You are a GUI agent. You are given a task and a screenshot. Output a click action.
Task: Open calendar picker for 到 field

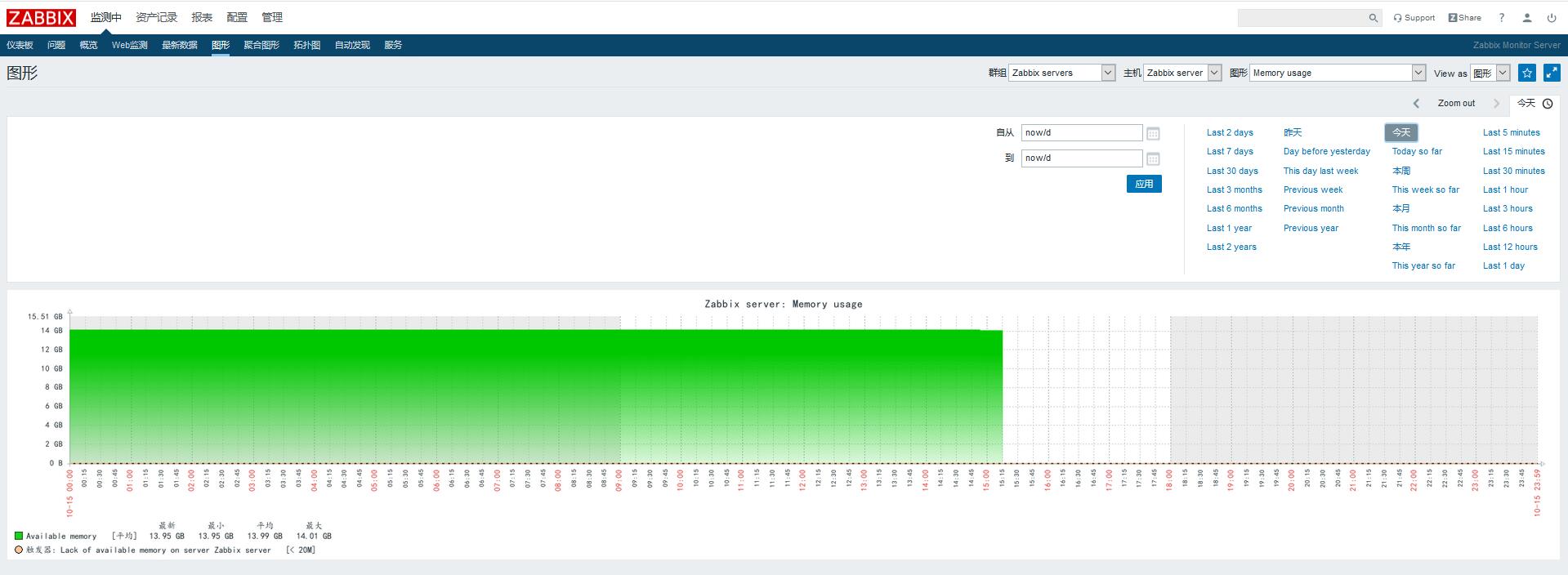click(x=1153, y=158)
